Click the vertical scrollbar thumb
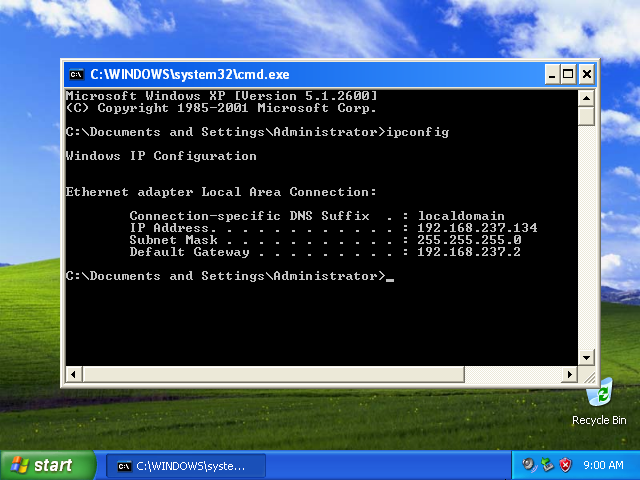This screenshot has height=480, width=640. [x=586, y=116]
